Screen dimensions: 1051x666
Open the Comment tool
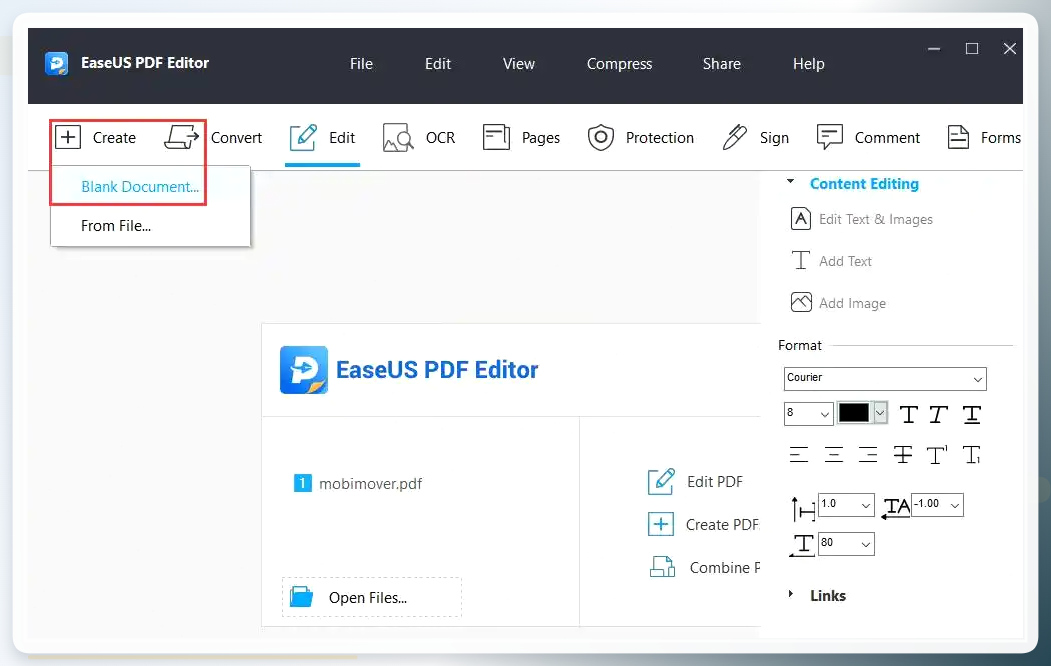pos(868,137)
